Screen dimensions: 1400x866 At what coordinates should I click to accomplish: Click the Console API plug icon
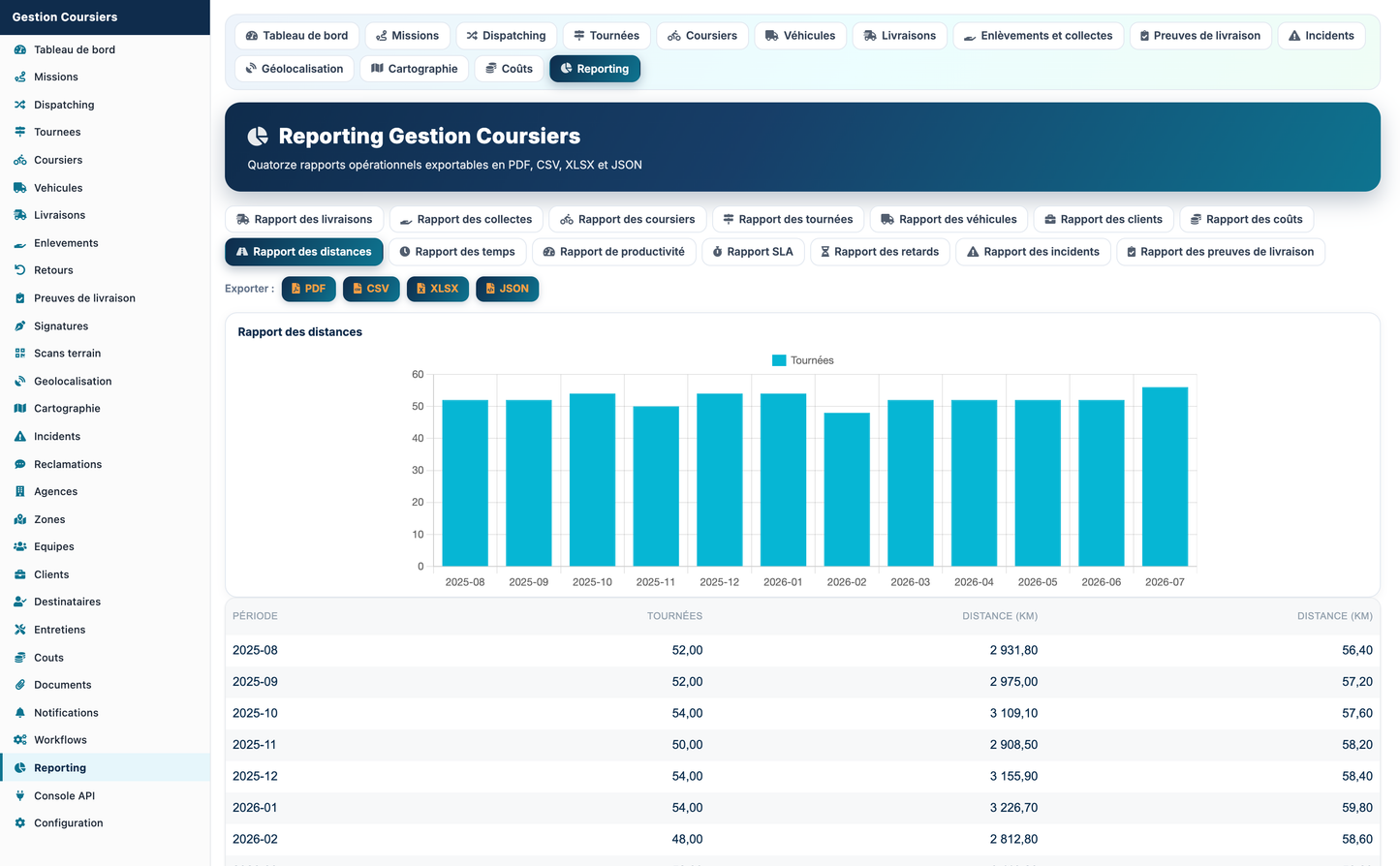pyautogui.click(x=19, y=796)
